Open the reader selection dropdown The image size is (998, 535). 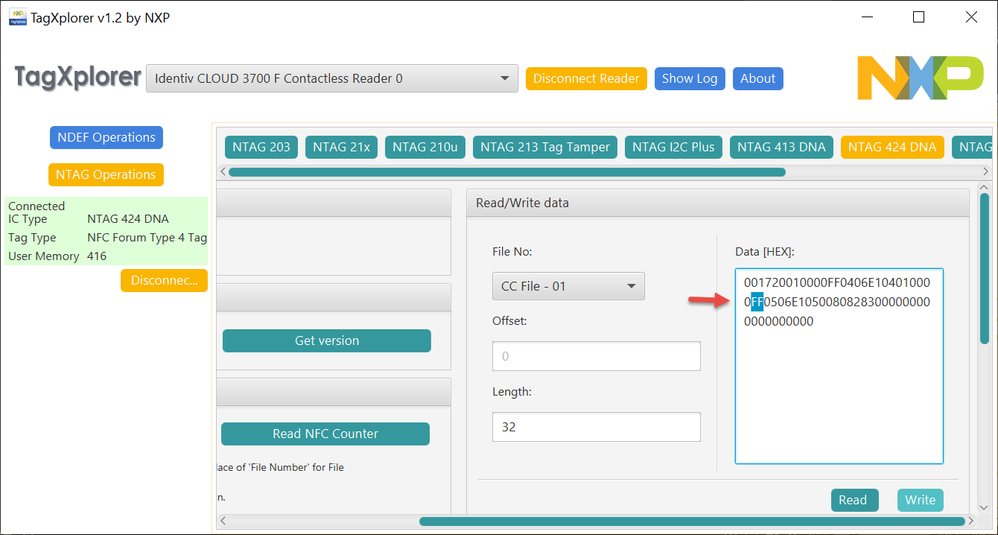(332, 78)
